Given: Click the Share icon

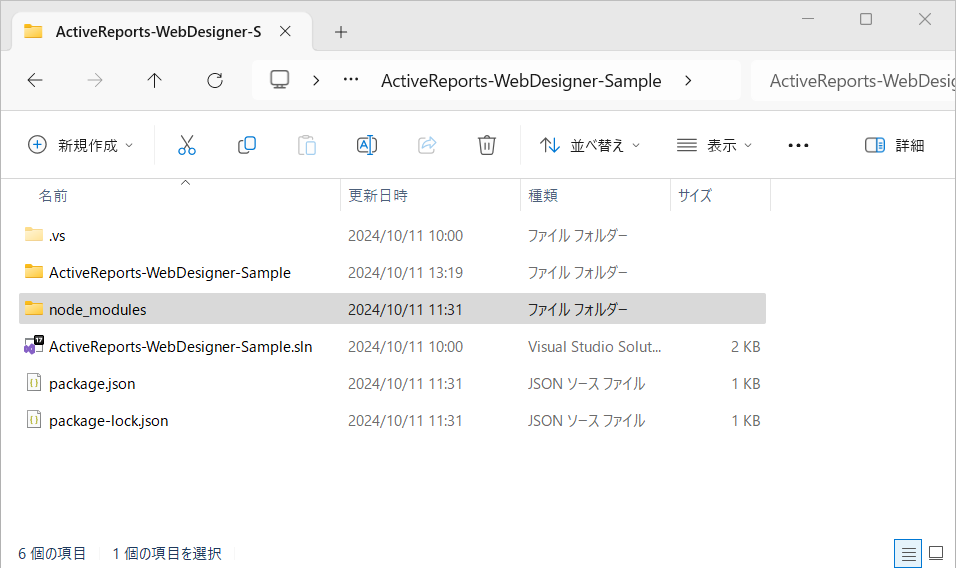Looking at the screenshot, I should [427, 145].
